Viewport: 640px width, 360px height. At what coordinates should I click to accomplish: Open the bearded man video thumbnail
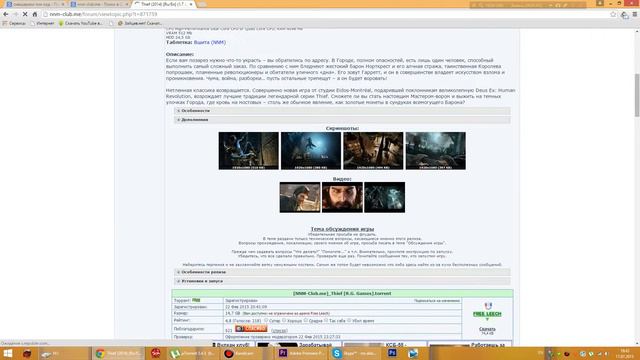coord(342,197)
